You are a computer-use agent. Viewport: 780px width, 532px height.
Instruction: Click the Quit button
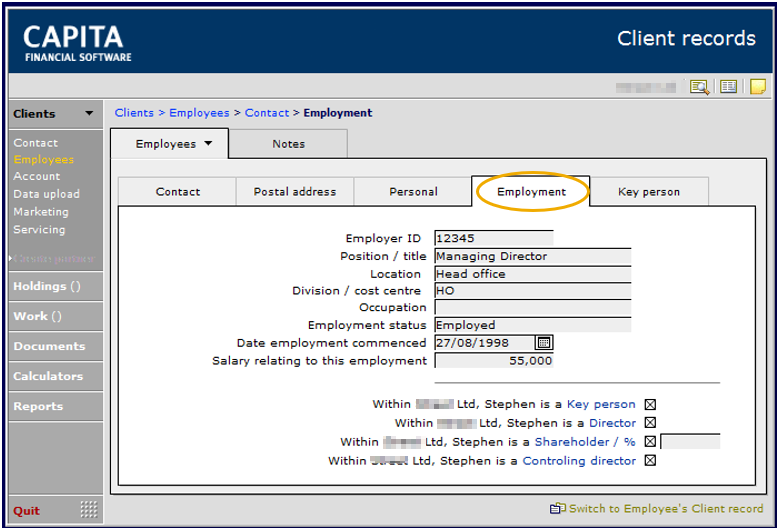click(x=26, y=511)
